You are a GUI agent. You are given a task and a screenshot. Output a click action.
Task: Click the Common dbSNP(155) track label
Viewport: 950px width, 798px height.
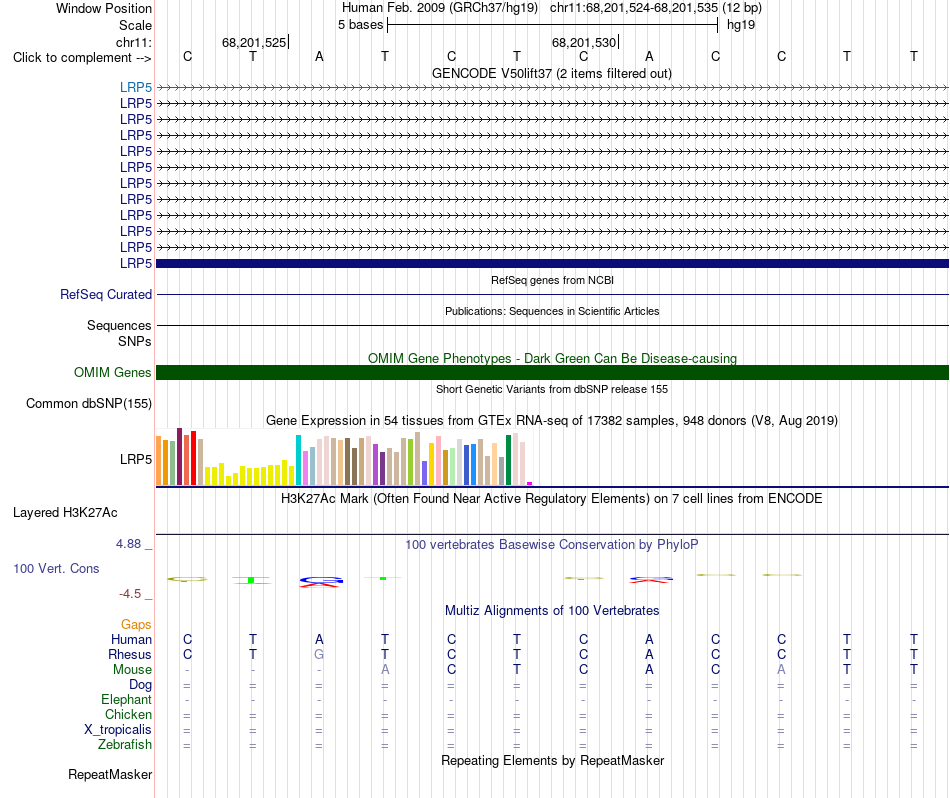89,404
